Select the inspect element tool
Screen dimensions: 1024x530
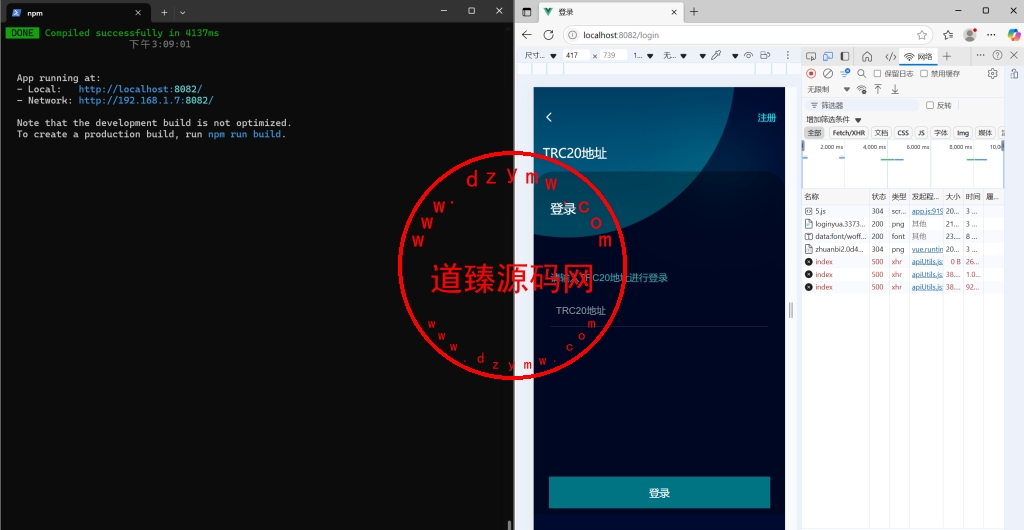tap(811, 56)
